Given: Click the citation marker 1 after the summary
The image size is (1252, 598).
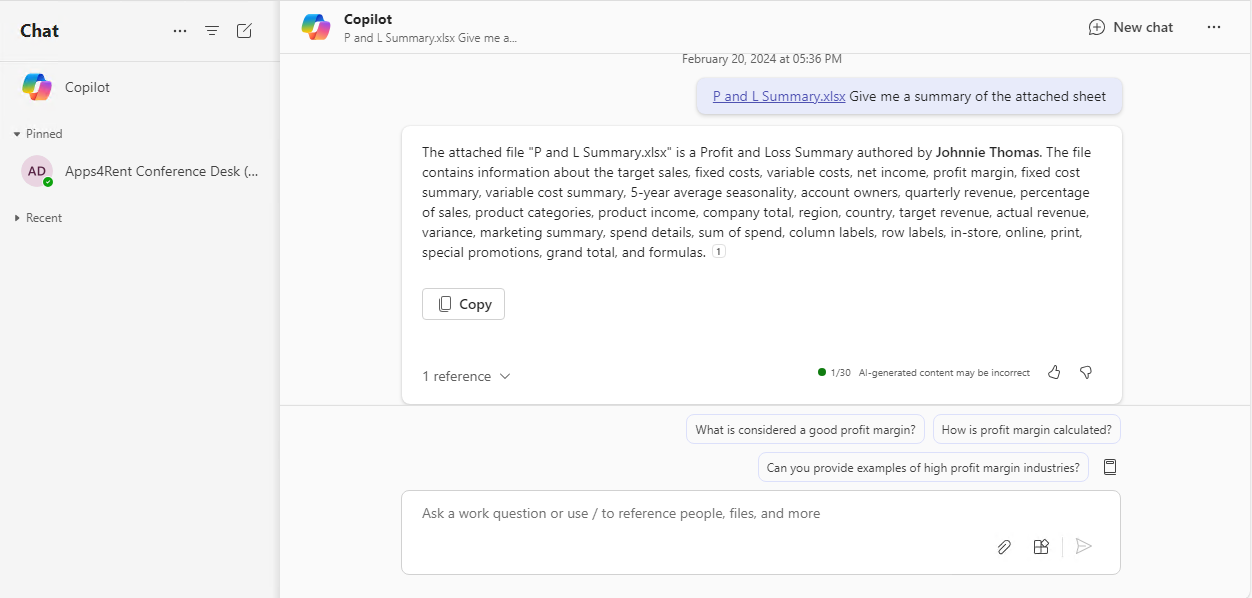Looking at the screenshot, I should pyautogui.click(x=718, y=252).
